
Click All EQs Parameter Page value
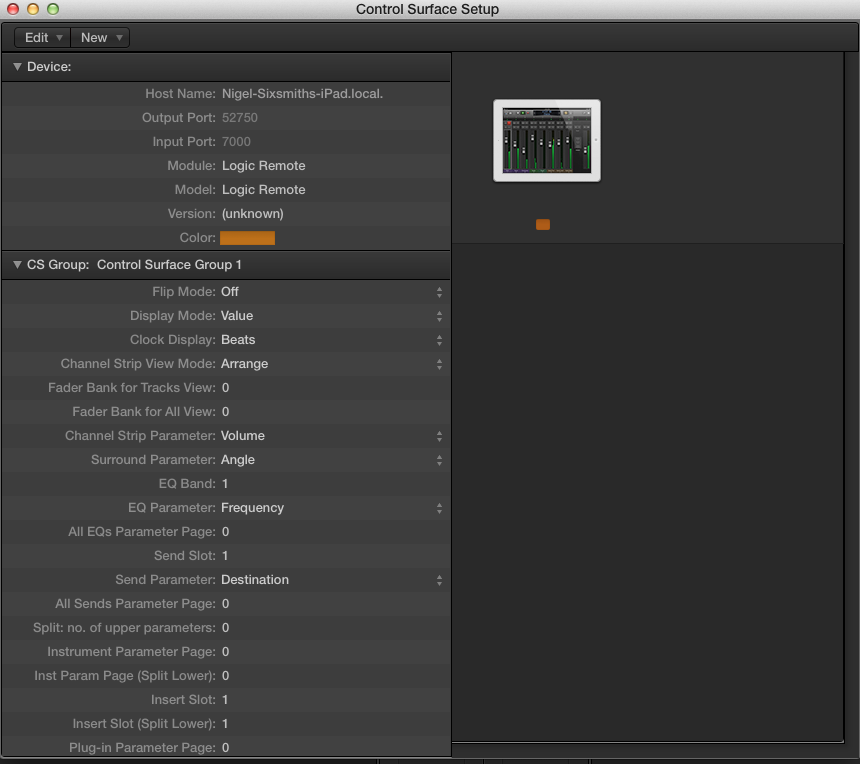click(225, 532)
